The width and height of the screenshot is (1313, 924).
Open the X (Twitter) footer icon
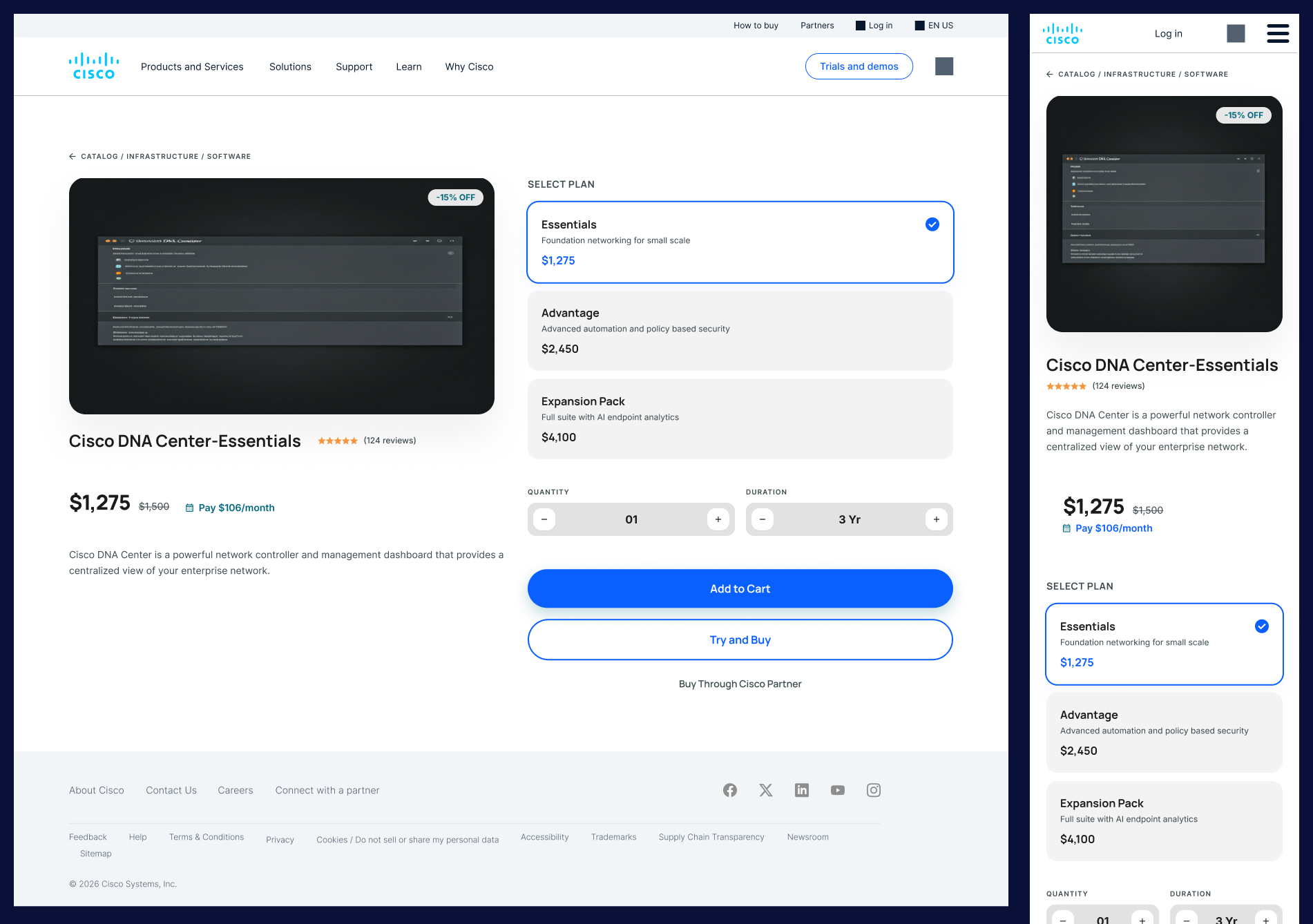pos(766,790)
